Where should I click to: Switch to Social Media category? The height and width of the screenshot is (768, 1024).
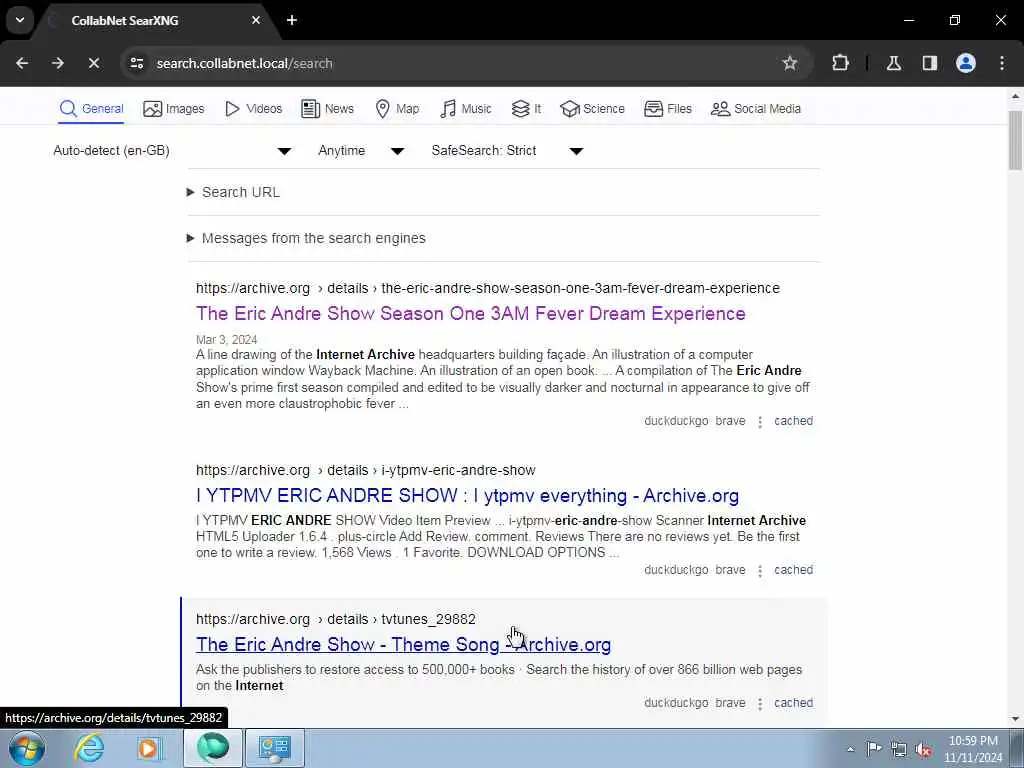pyautogui.click(x=756, y=108)
